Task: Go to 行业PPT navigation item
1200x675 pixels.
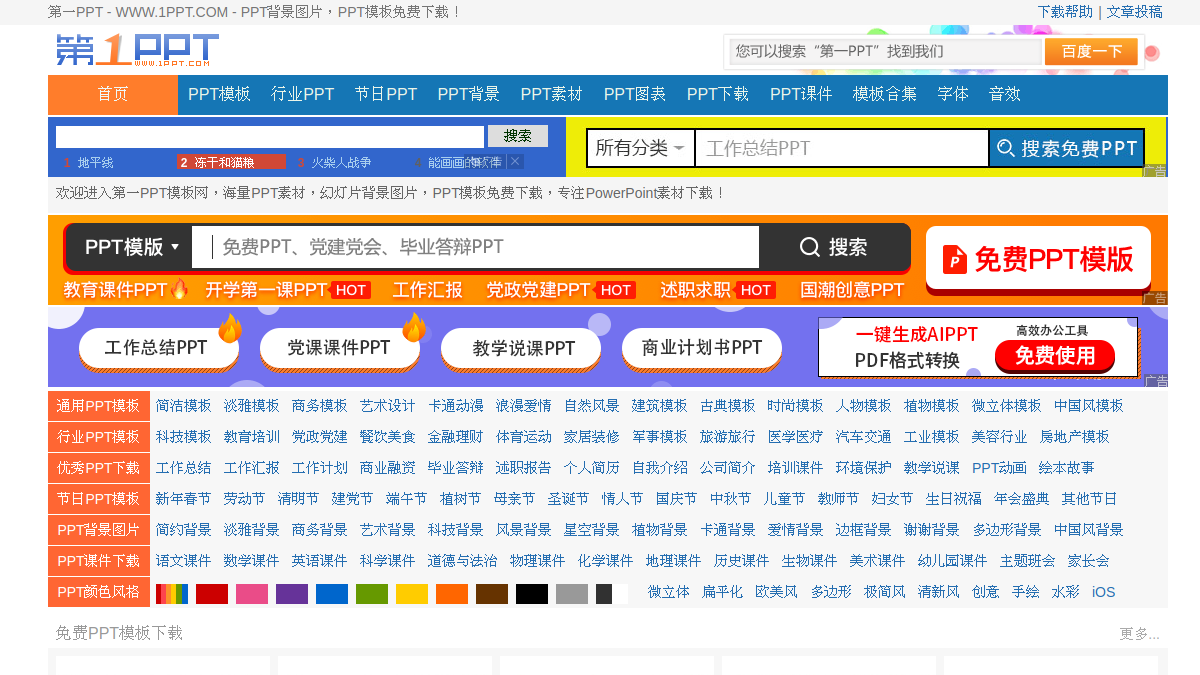Action: (303, 94)
